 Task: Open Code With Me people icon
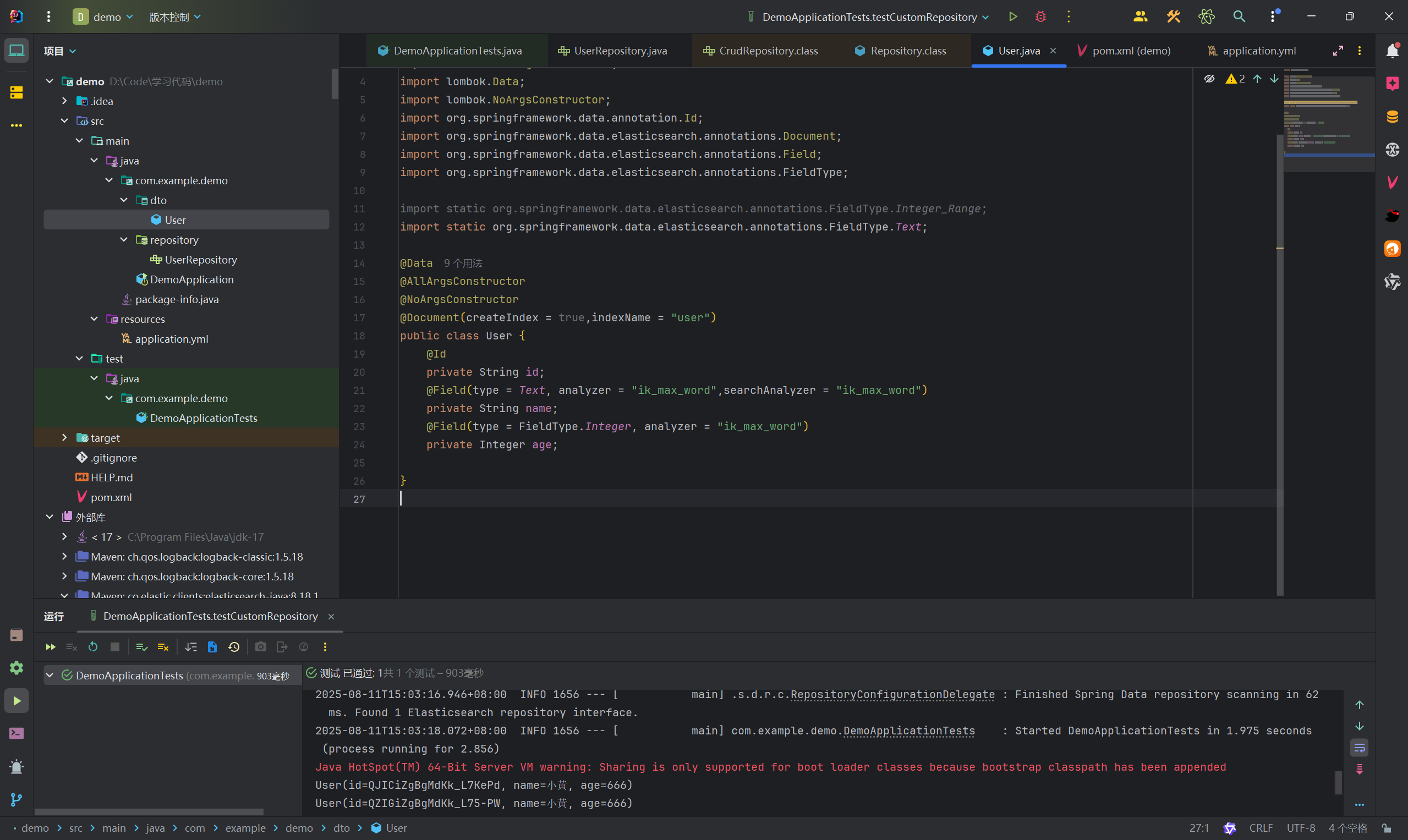pos(1140,17)
